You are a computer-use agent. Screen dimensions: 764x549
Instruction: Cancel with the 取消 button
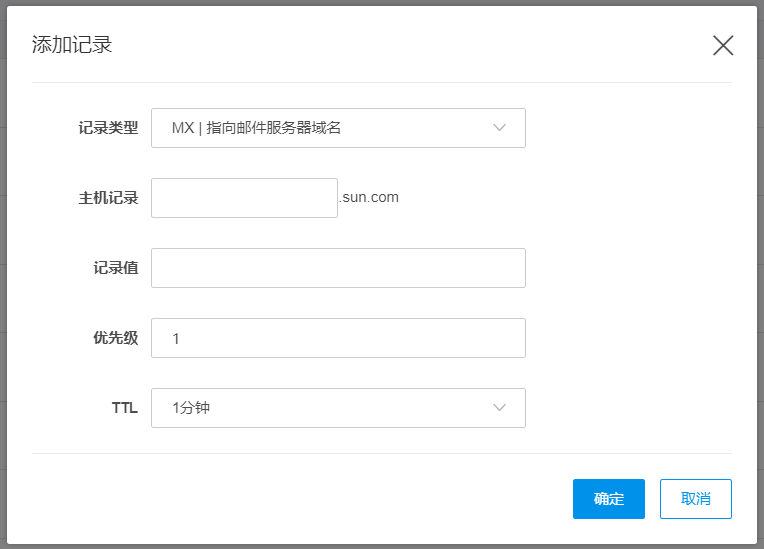695,499
